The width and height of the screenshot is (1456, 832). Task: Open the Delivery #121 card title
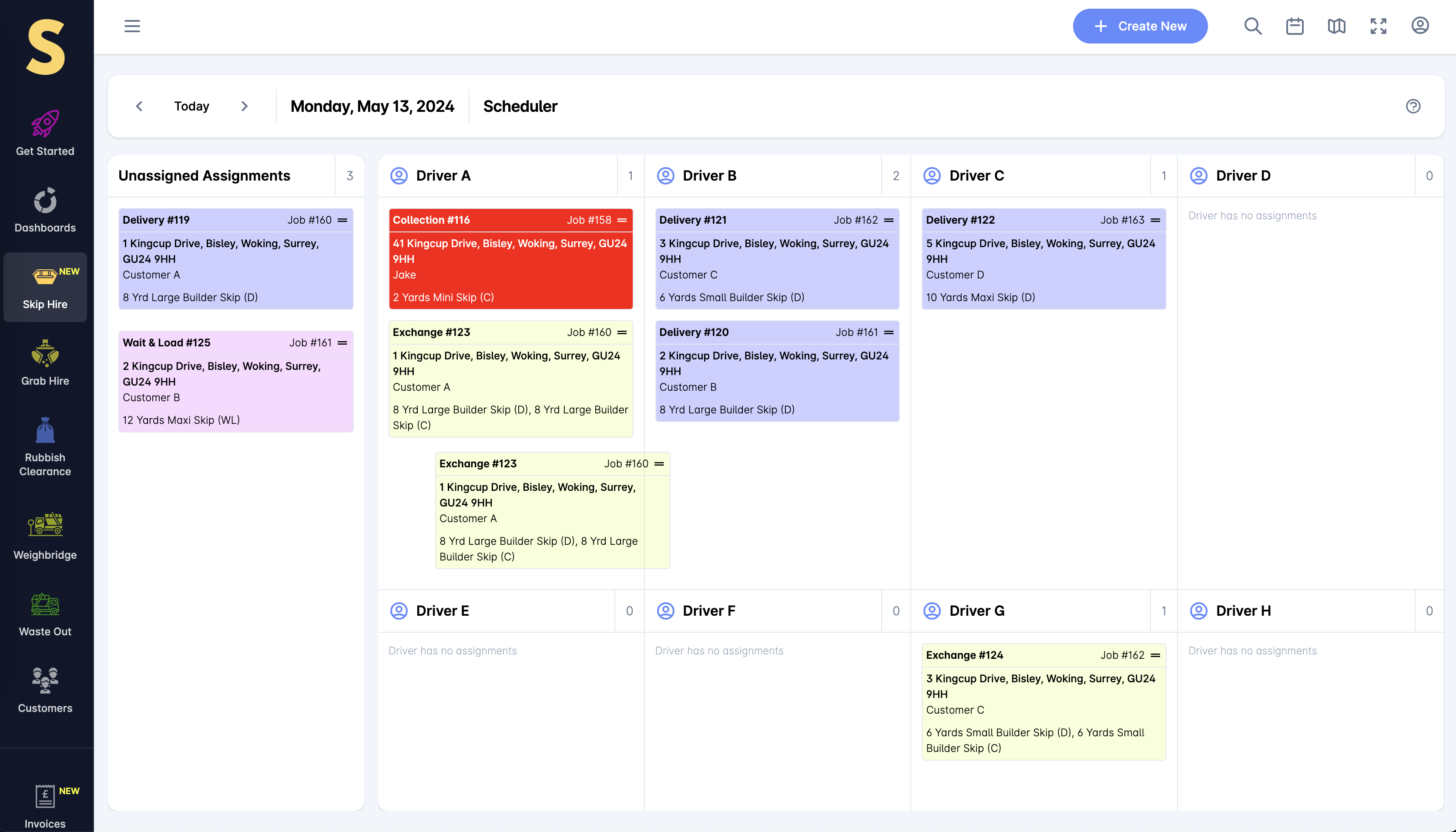pyautogui.click(x=693, y=220)
